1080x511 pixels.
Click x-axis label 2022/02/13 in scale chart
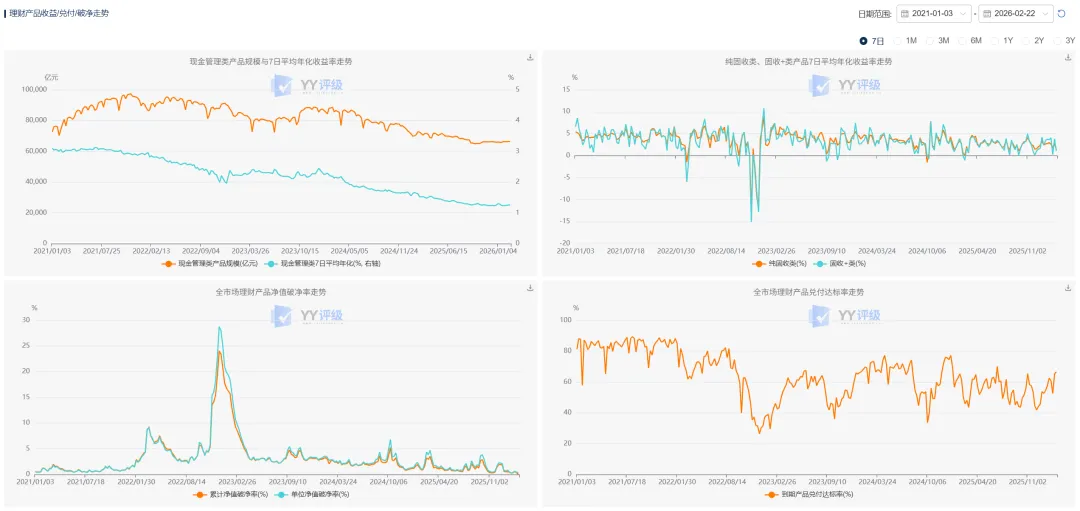click(152, 251)
